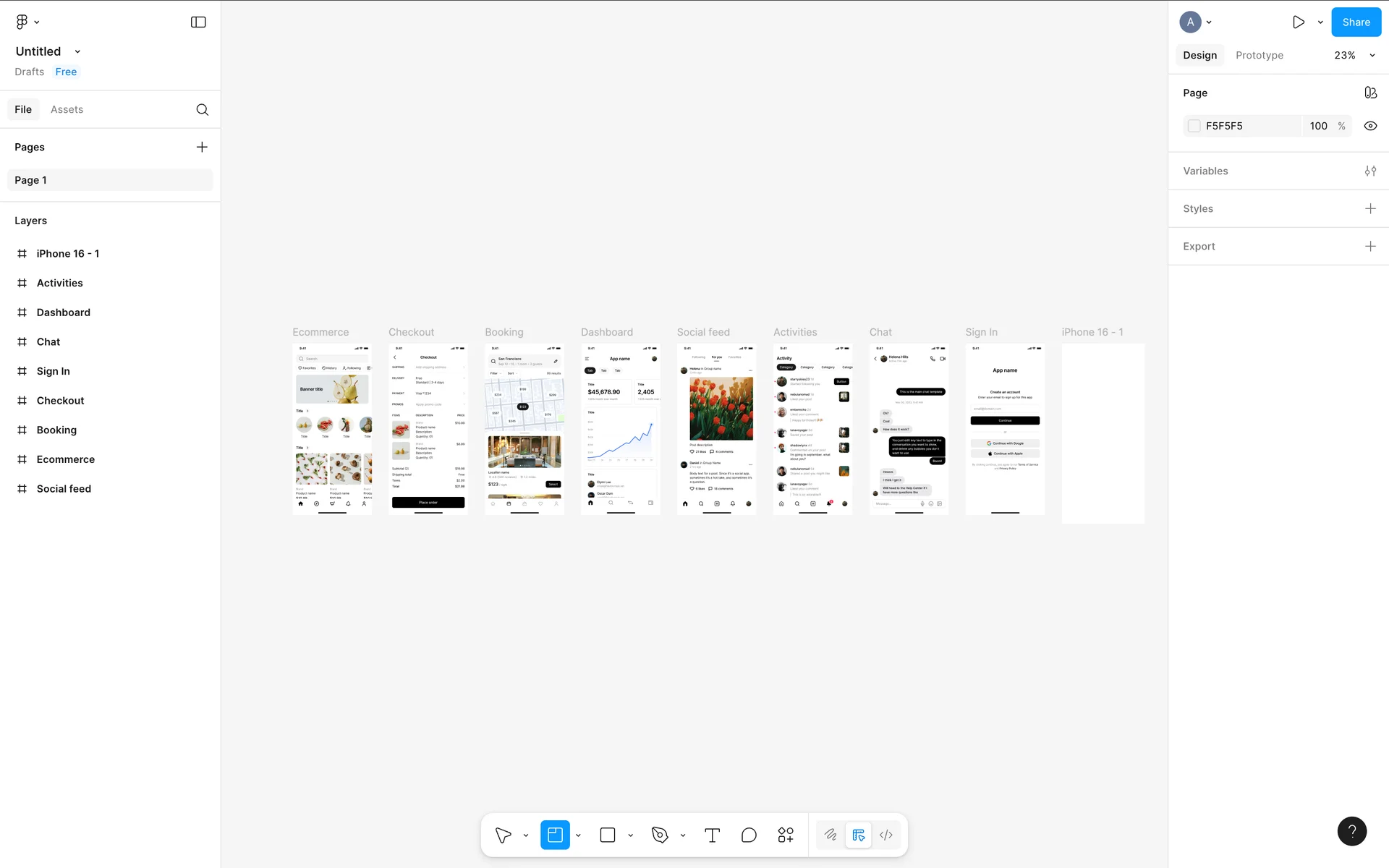Add a new page with plus

(x=202, y=148)
